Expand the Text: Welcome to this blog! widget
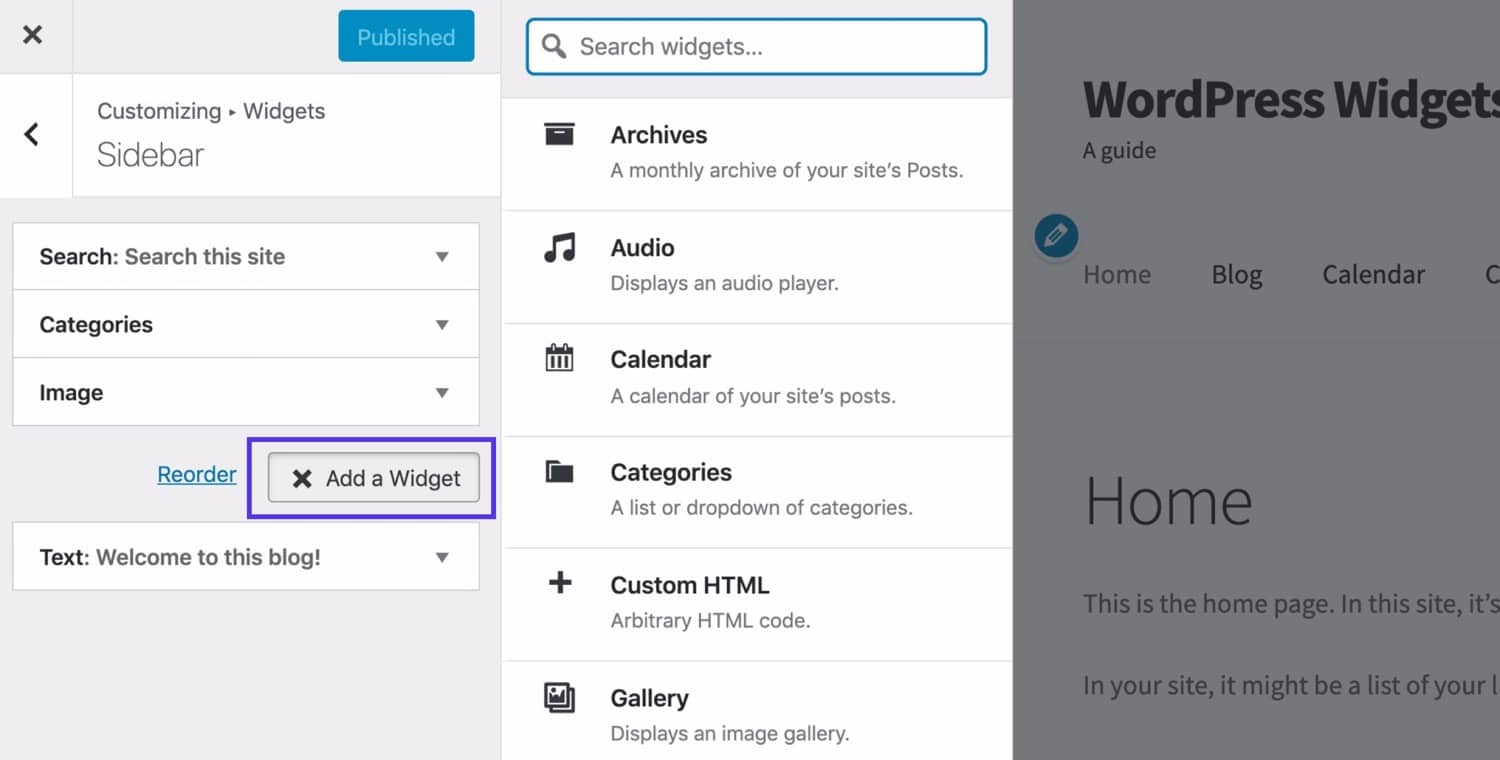The image size is (1500, 760). [442, 557]
